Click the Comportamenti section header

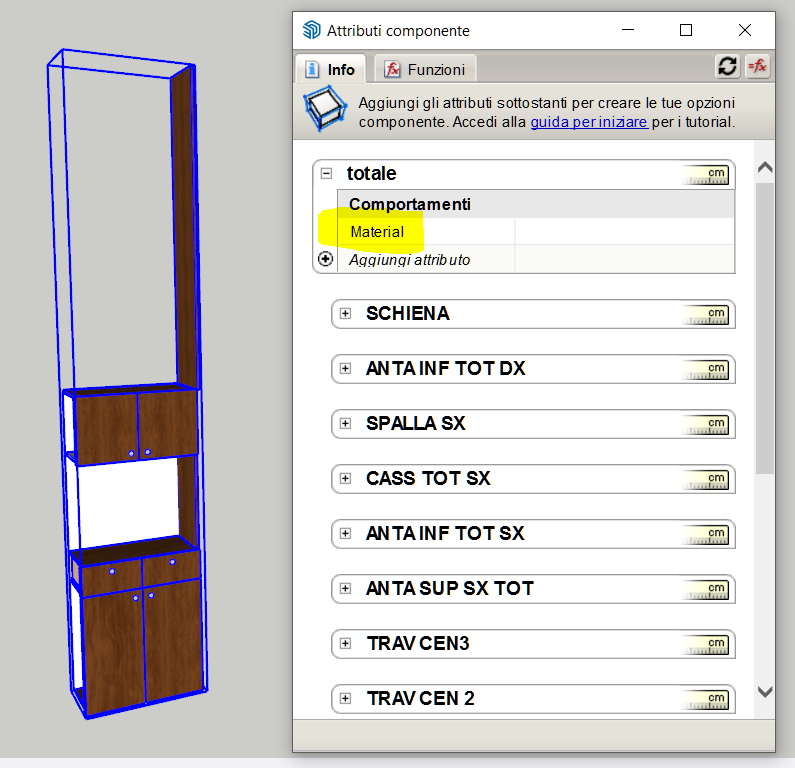536,204
